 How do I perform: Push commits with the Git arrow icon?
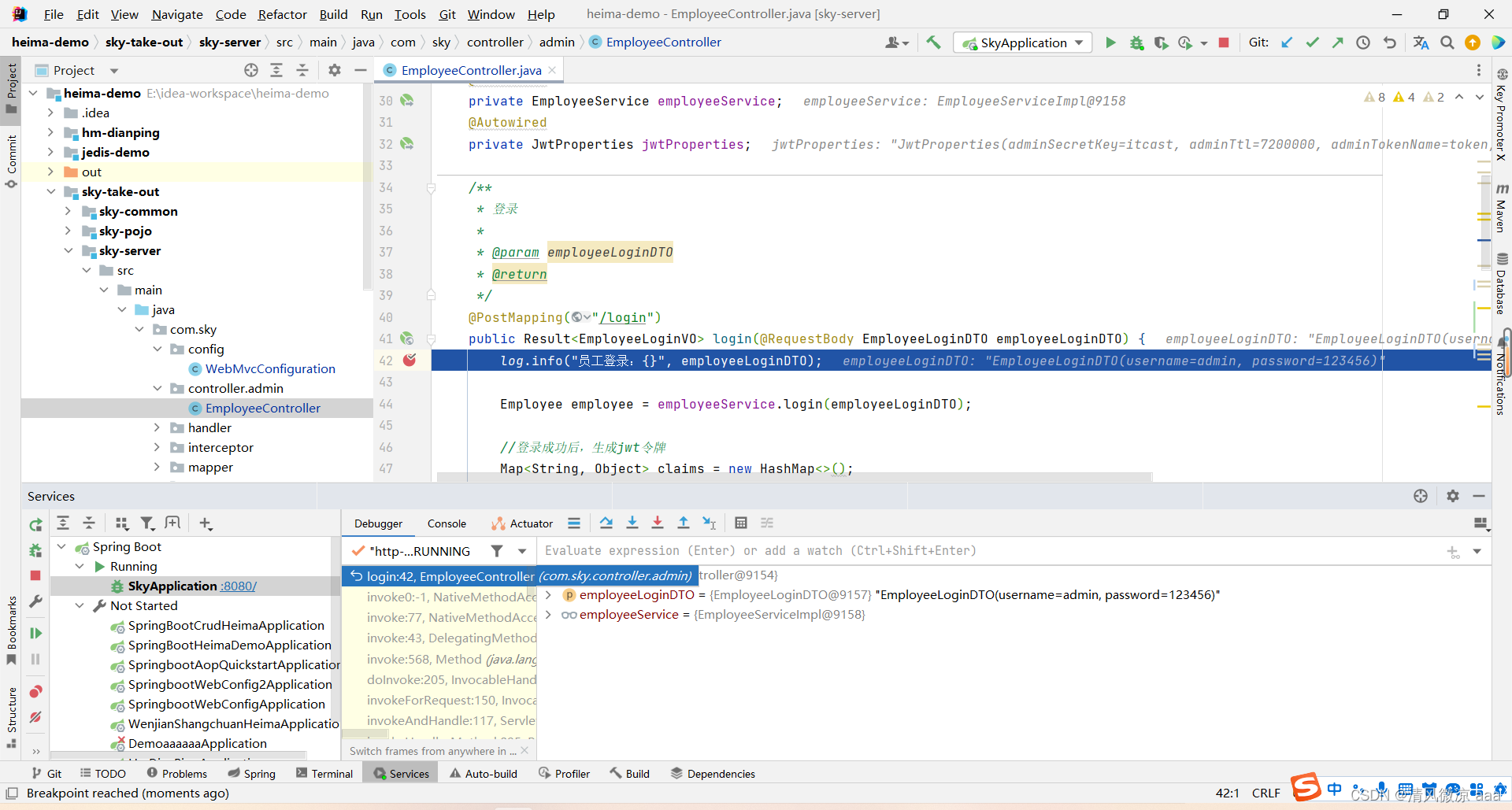coord(1337,43)
